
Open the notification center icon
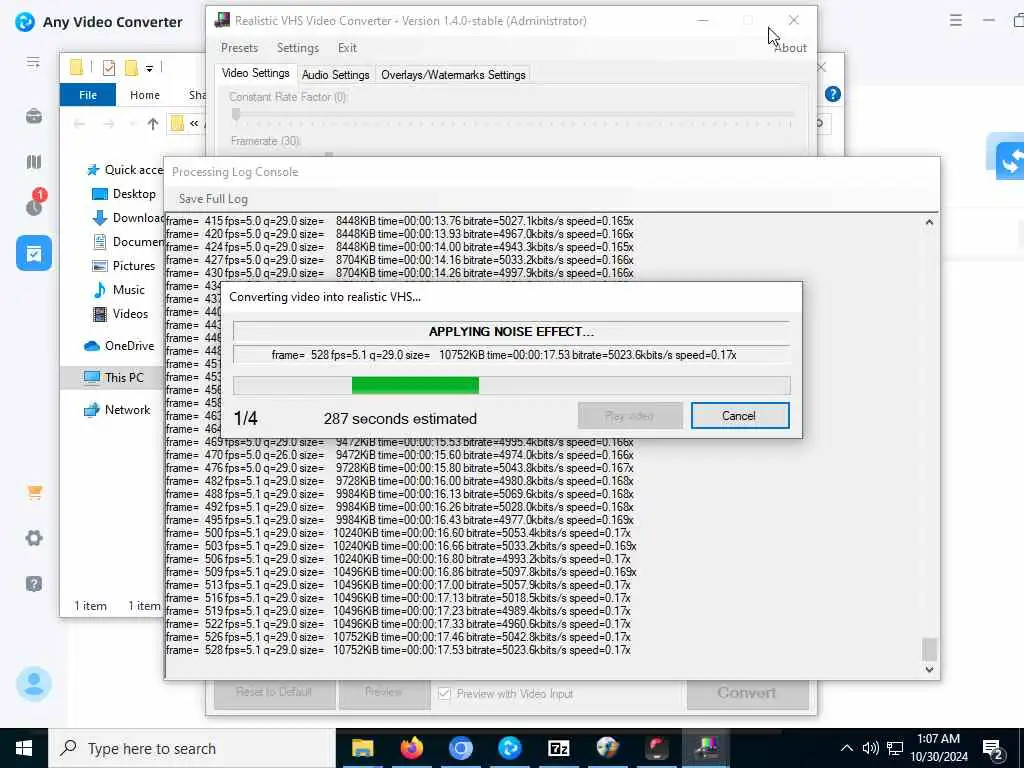click(x=993, y=748)
